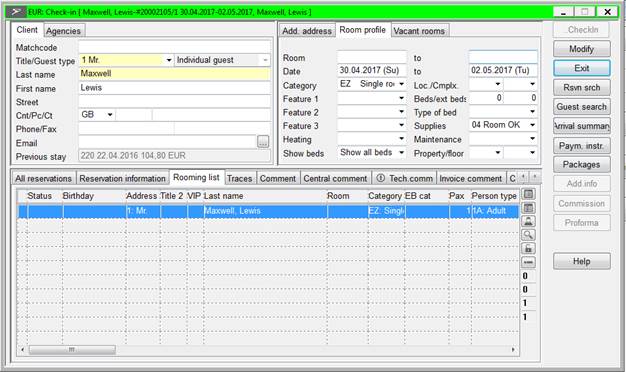
Task: Open the Tech.comm tab
Action: pyautogui.click(x=404, y=178)
